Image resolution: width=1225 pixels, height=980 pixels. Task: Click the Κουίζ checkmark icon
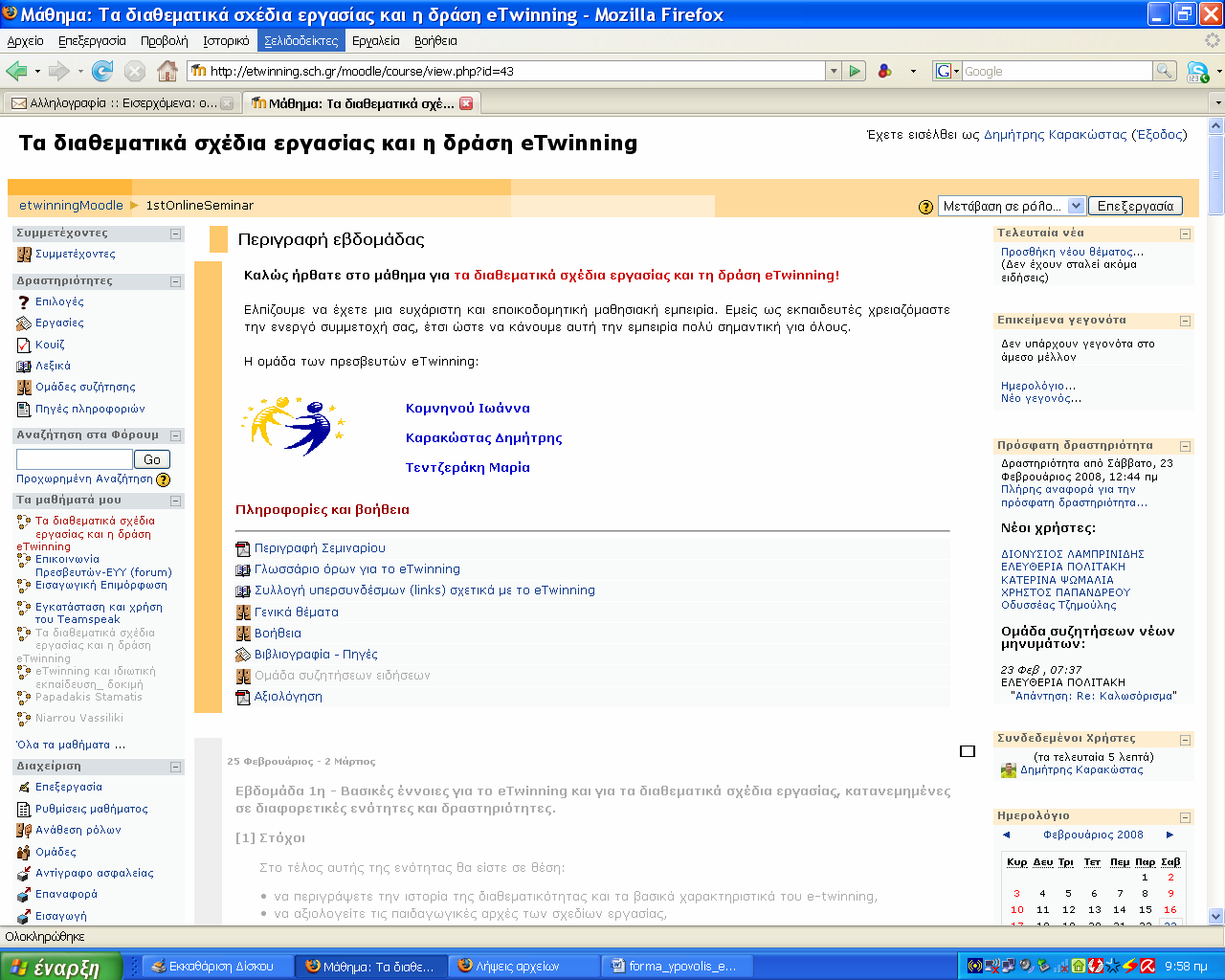[25, 345]
